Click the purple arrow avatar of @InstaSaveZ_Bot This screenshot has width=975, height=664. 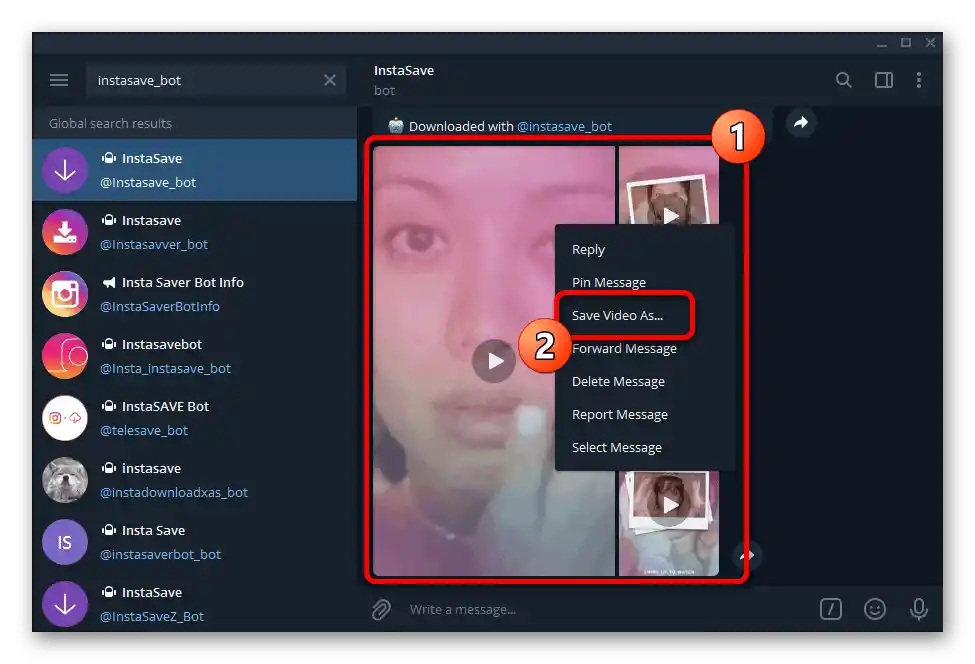(x=65, y=604)
